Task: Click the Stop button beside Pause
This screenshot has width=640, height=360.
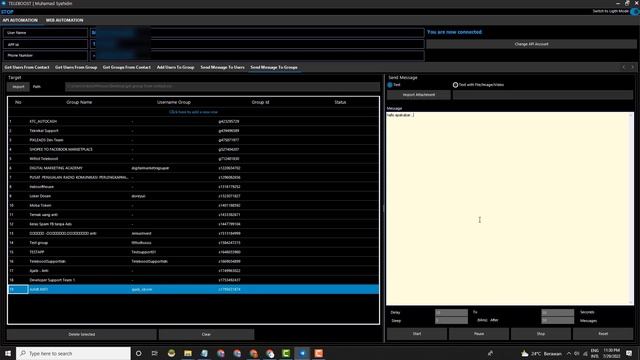Action: tap(541, 334)
